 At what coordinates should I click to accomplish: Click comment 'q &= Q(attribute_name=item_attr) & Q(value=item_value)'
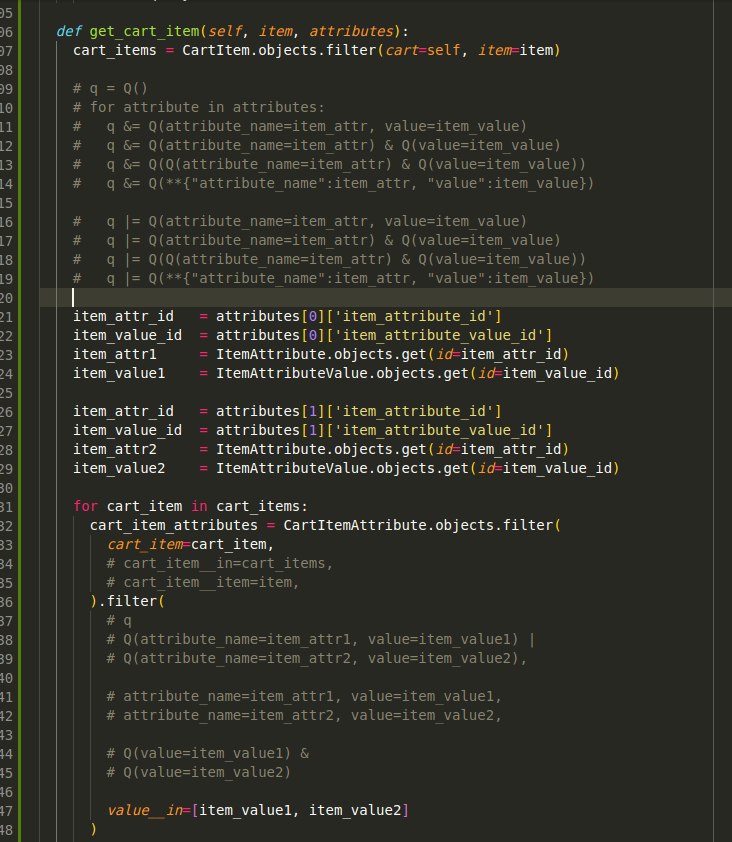(334, 146)
